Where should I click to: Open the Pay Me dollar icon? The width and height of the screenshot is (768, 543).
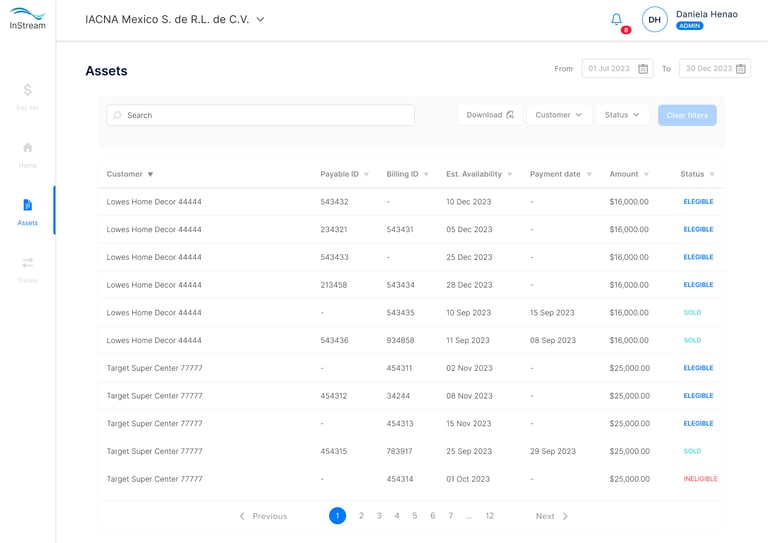(x=27, y=90)
